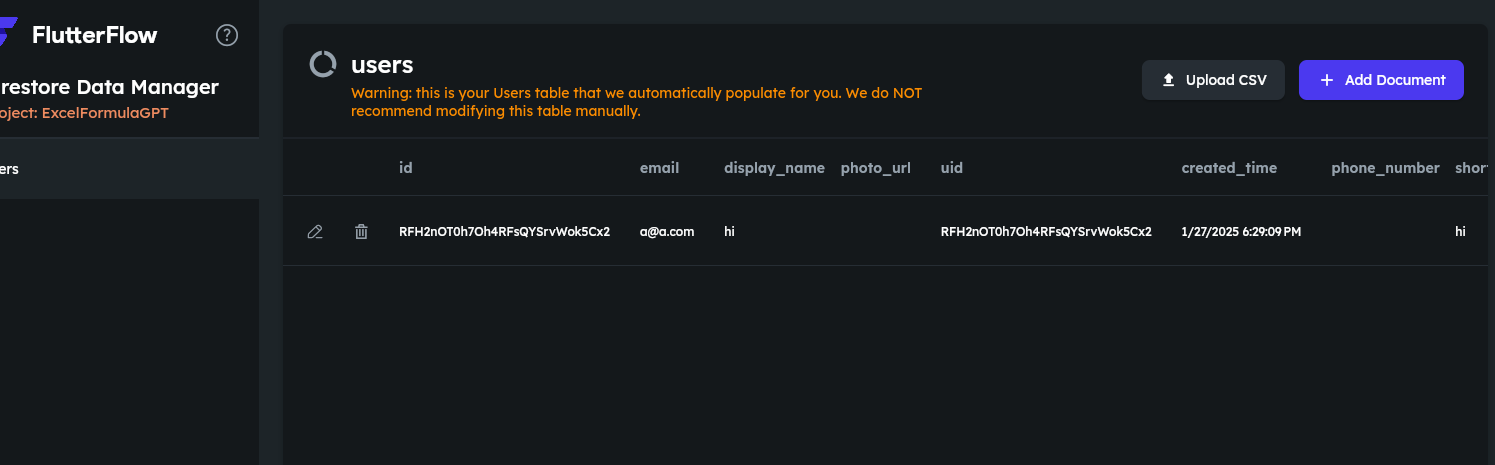Click the refresh spinner beside users title
Viewport: 1495px width, 465px height.
pyautogui.click(x=323, y=65)
